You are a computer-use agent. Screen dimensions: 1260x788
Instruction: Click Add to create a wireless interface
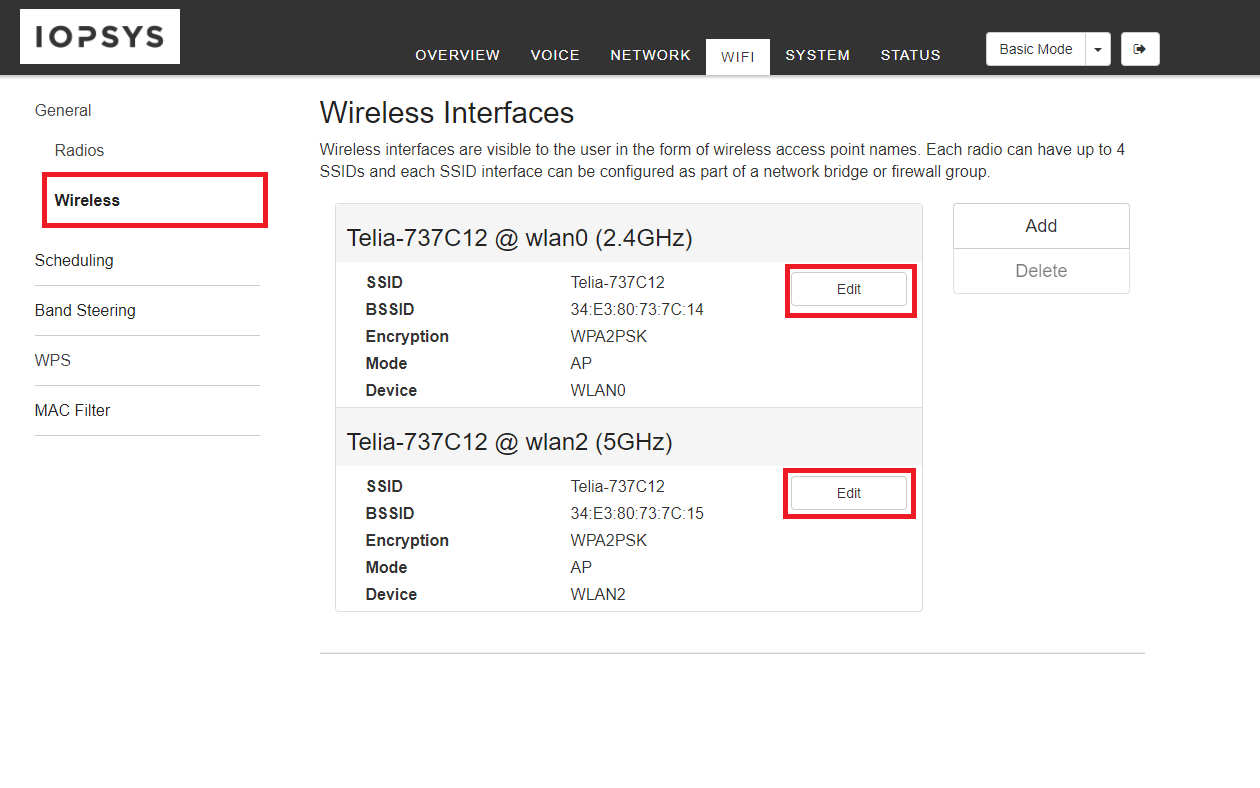pos(1041,226)
